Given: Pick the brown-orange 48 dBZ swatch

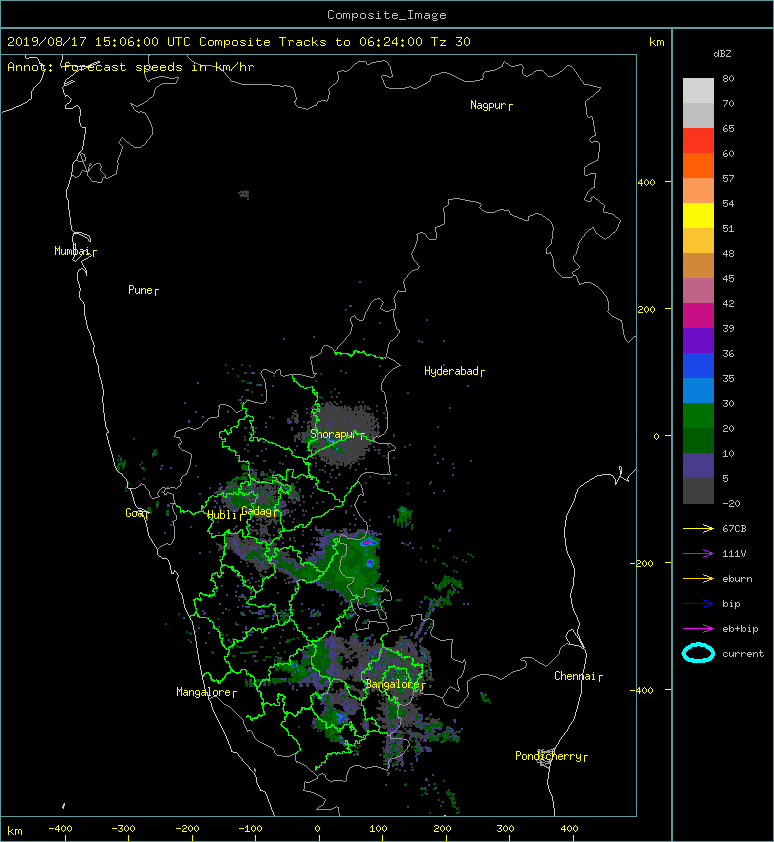Looking at the screenshot, I should [x=698, y=265].
